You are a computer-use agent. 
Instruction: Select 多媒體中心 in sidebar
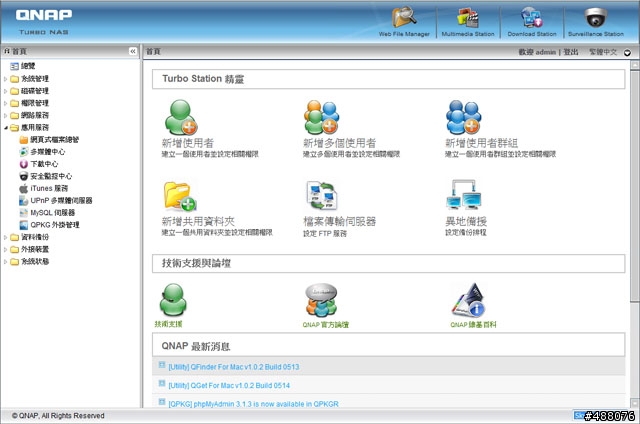point(47,152)
